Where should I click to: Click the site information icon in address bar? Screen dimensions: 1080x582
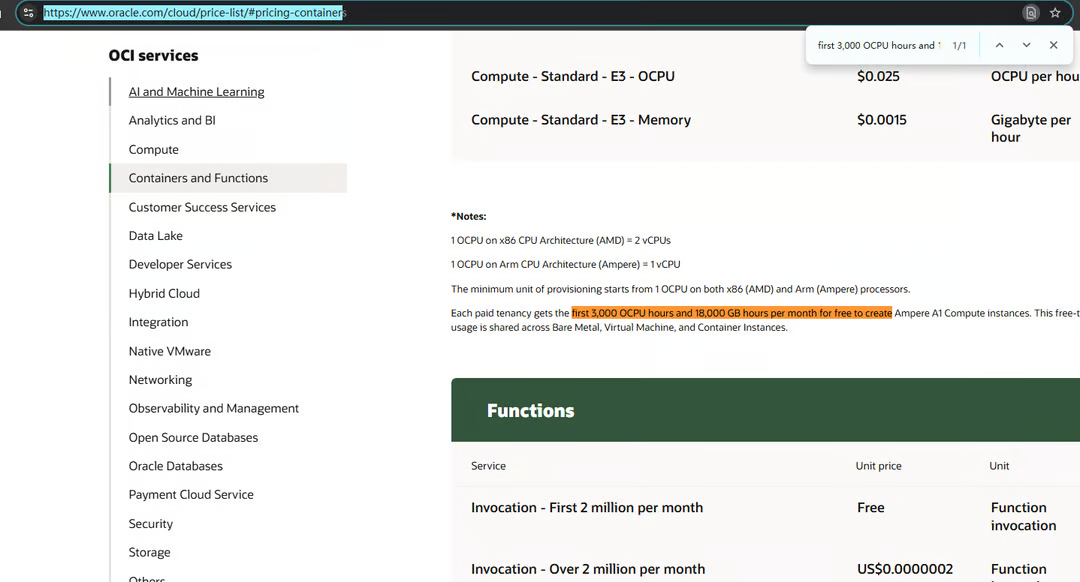pos(28,12)
